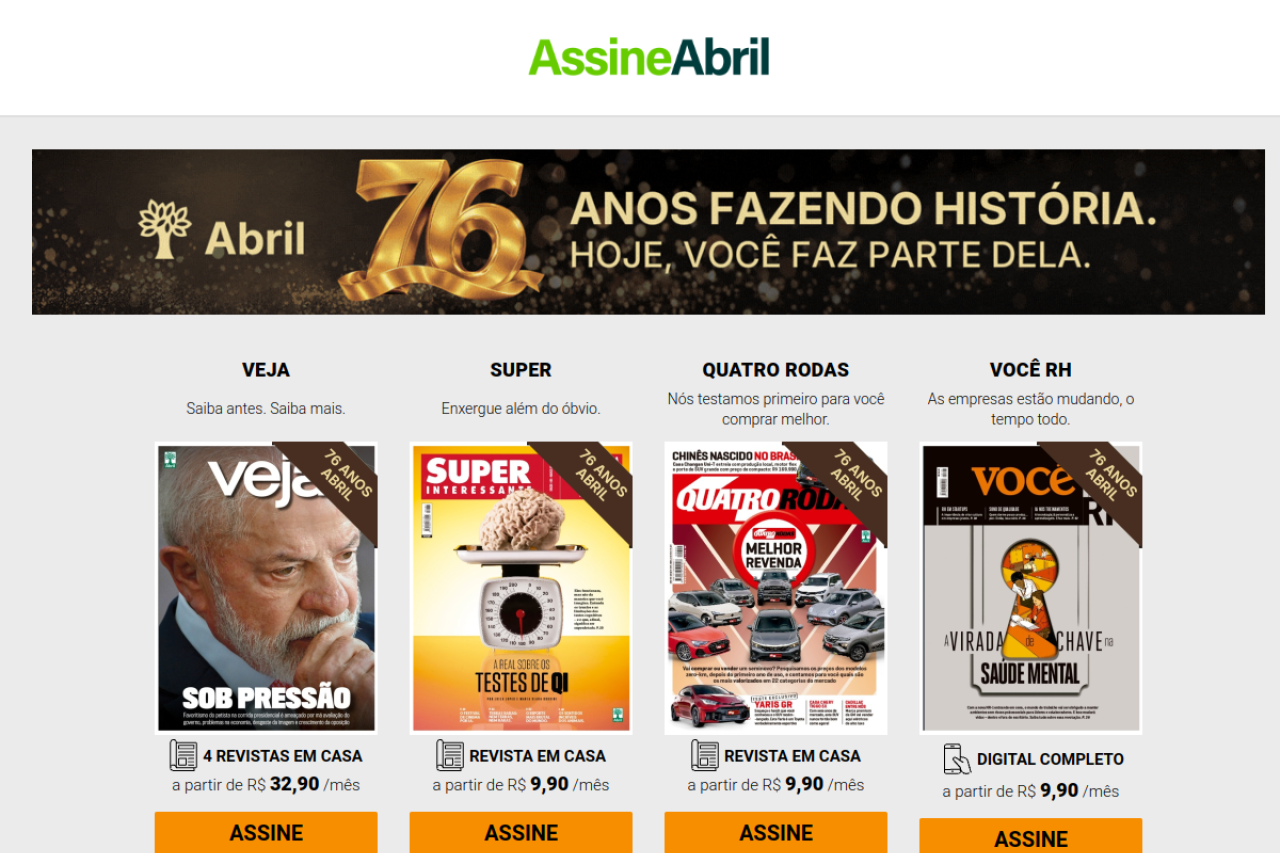Image resolution: width=1280 pixels, height=853 pixels.
Task: Click the VEJA title heading
Action: (x=266, y=370)
